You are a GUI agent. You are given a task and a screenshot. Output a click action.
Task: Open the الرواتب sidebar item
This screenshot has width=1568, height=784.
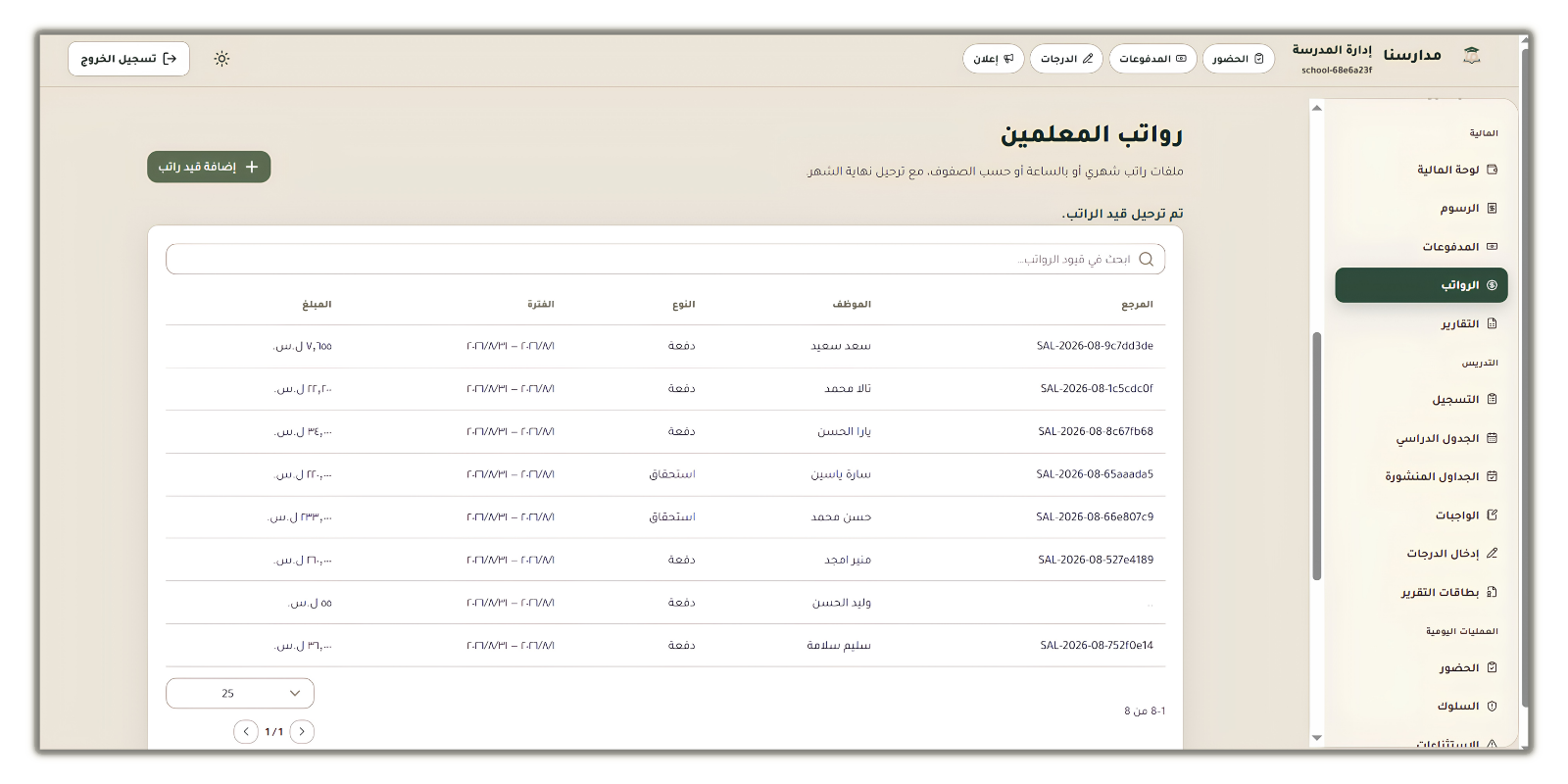click(1421, 285)
